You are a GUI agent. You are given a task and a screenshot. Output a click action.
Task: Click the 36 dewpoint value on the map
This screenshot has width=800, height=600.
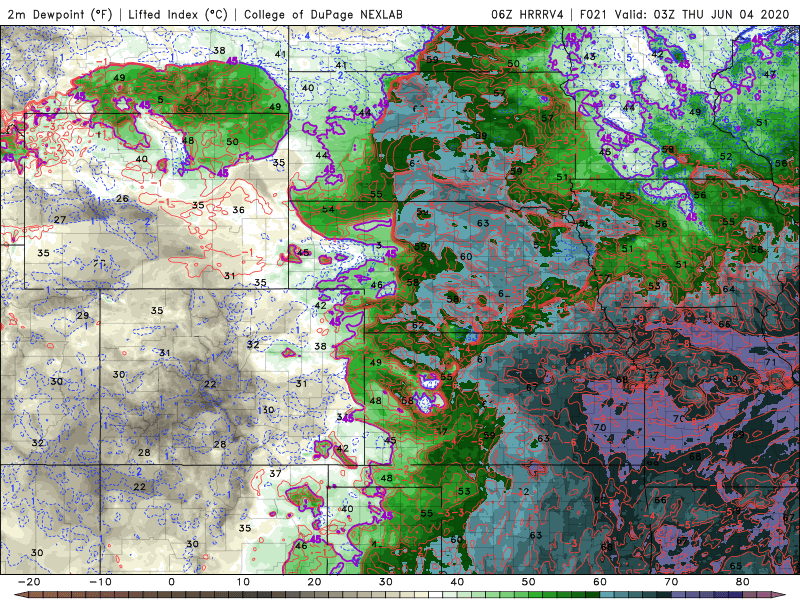coord(238,210)
